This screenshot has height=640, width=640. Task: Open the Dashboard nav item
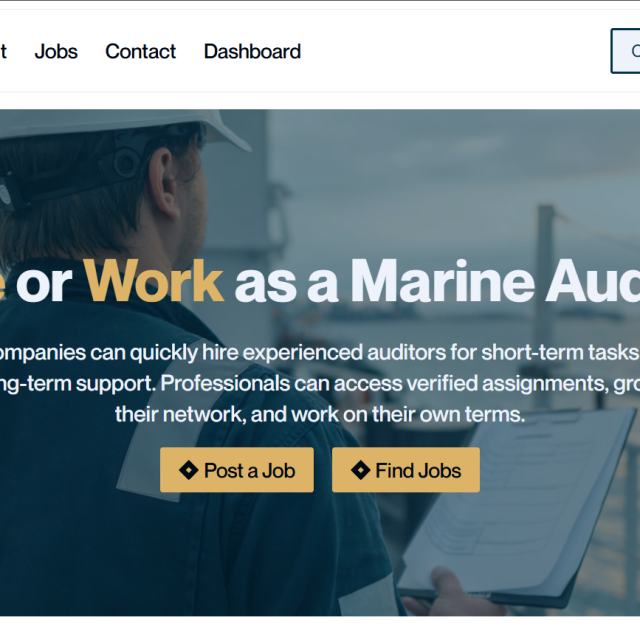(x=252, y=51)
